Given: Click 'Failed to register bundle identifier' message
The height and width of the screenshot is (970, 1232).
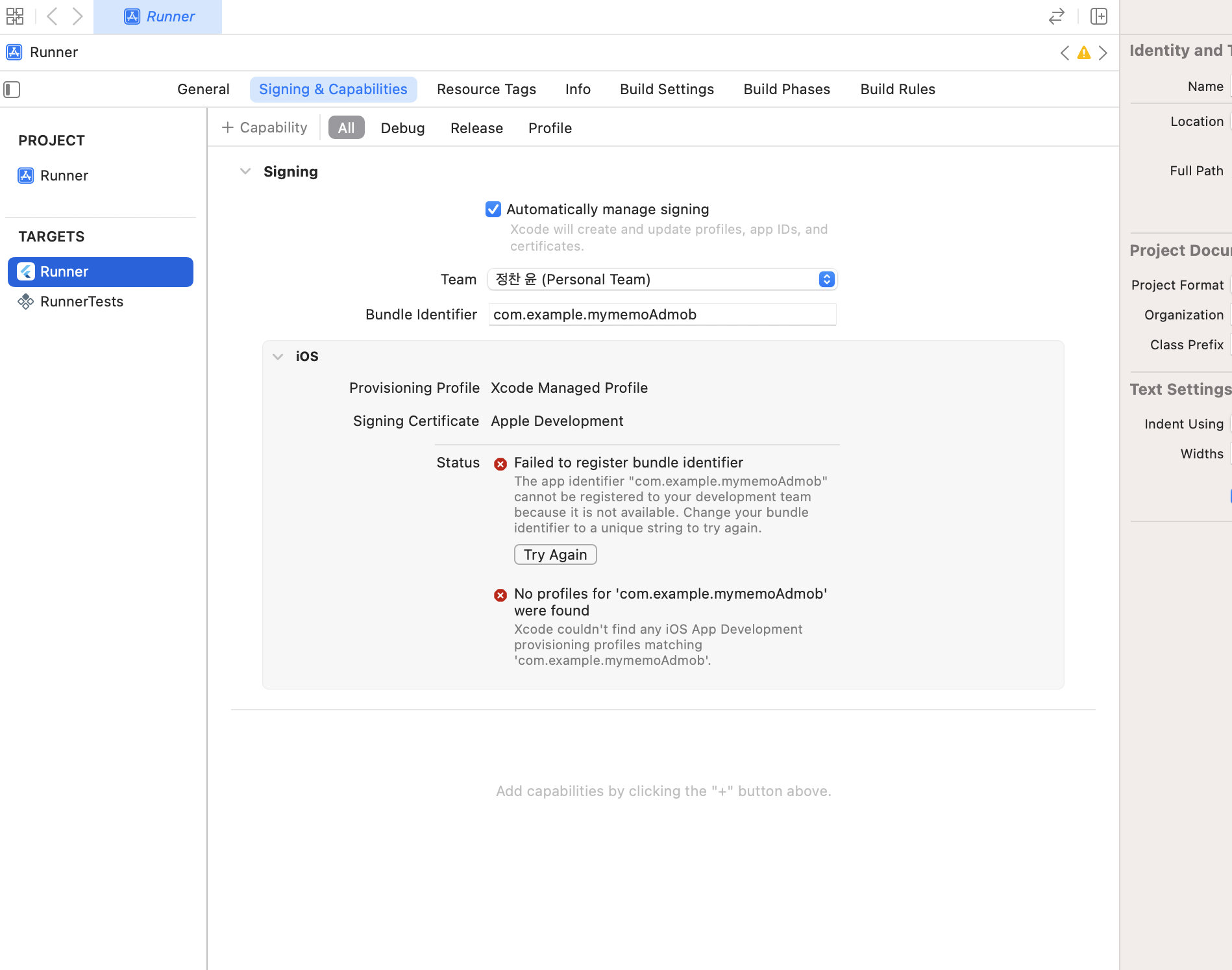Looking at the screenshot, I should (x=628, y=462).
